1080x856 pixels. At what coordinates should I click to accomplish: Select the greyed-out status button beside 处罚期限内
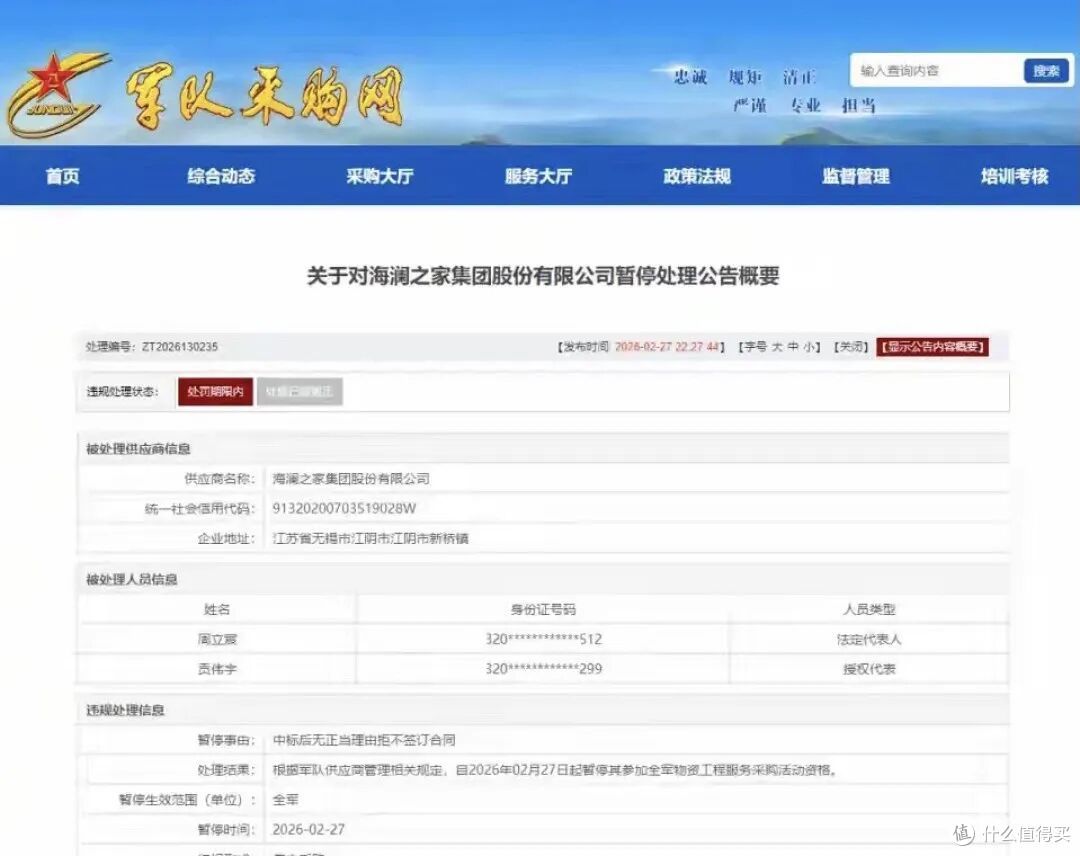coord(299,391)
